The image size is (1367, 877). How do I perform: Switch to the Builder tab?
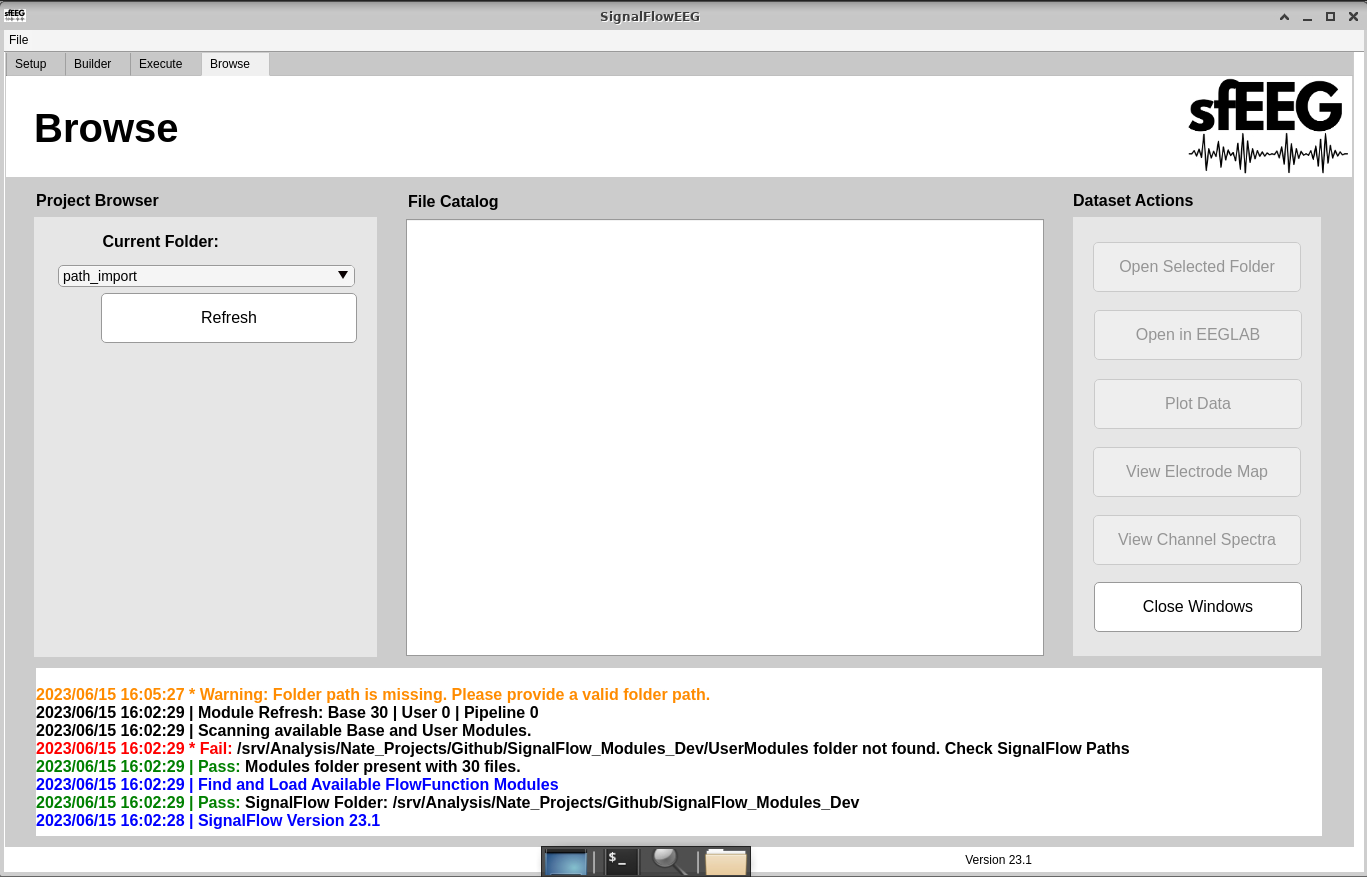[93, 64]
